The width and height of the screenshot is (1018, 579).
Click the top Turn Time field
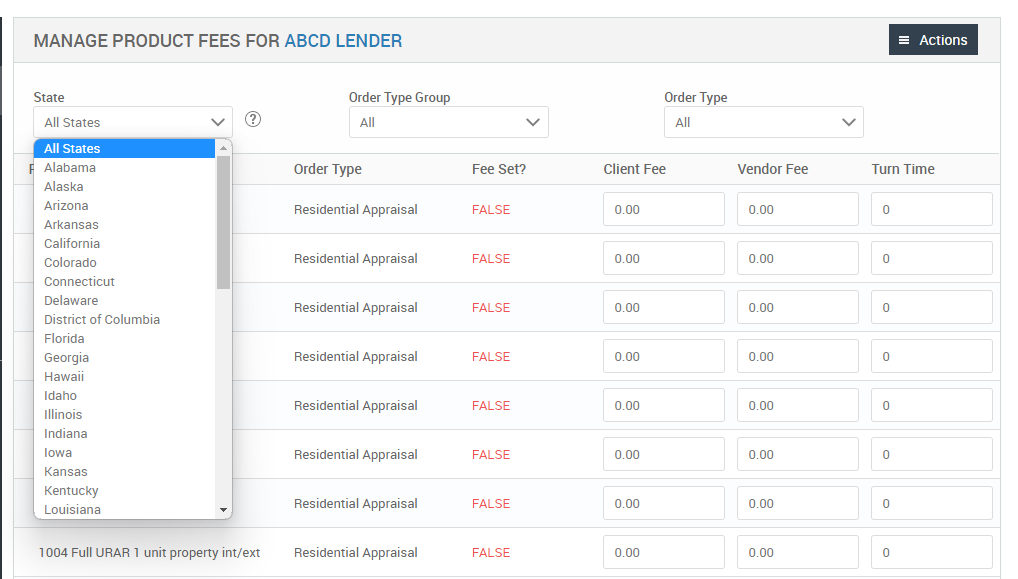point(931,209)
